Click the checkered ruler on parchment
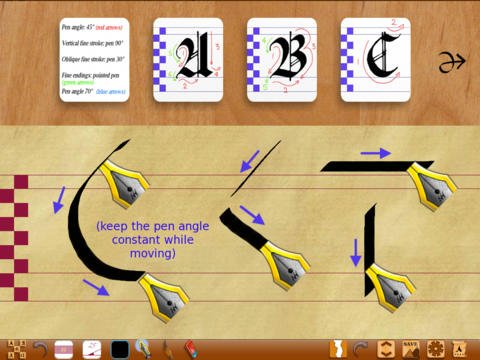This screenshot has height=360, width=480. 14,238
